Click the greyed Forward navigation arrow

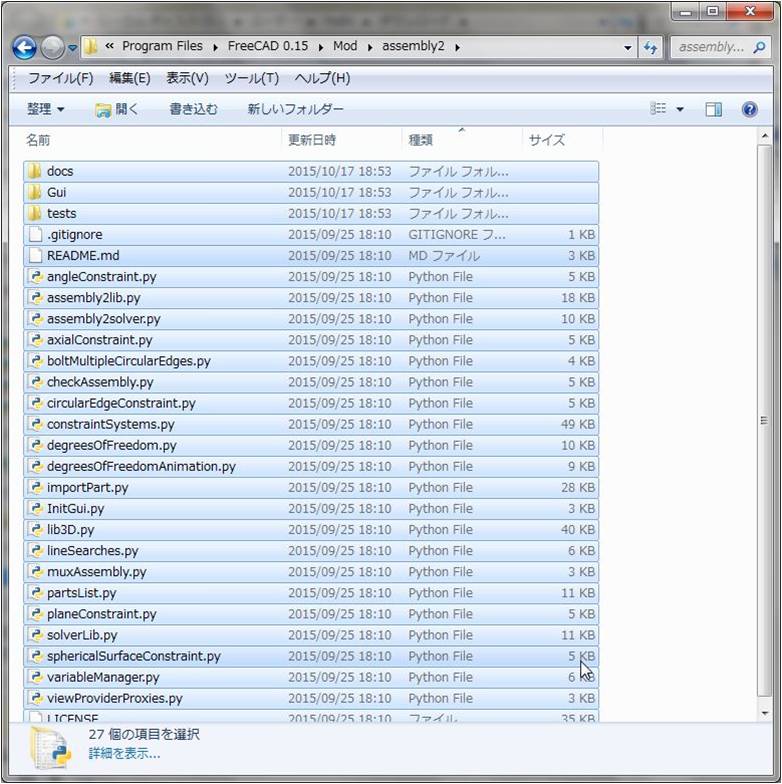[x=52, y=48]
